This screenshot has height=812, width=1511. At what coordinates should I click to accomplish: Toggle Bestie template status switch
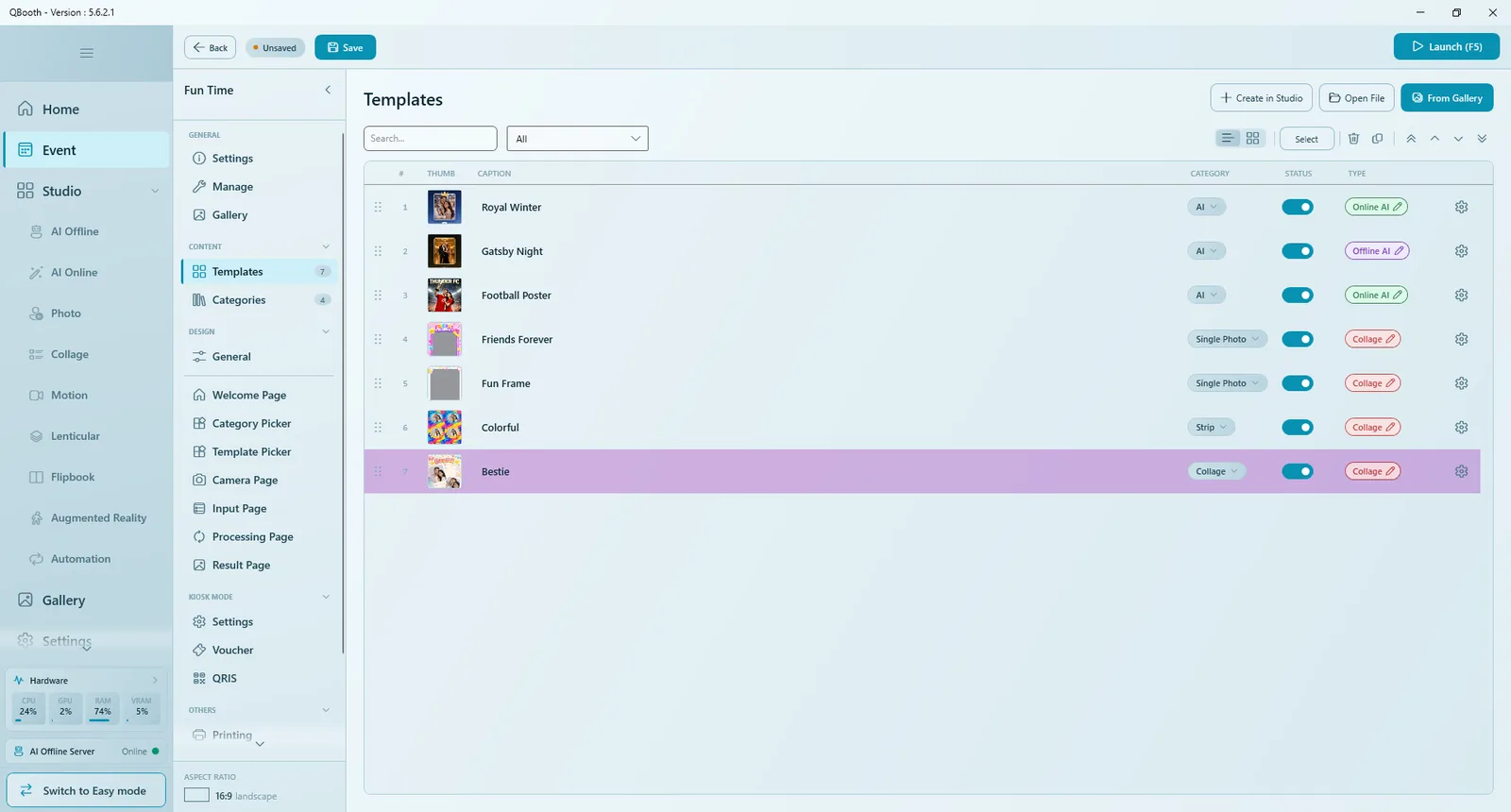(1298, 471)
